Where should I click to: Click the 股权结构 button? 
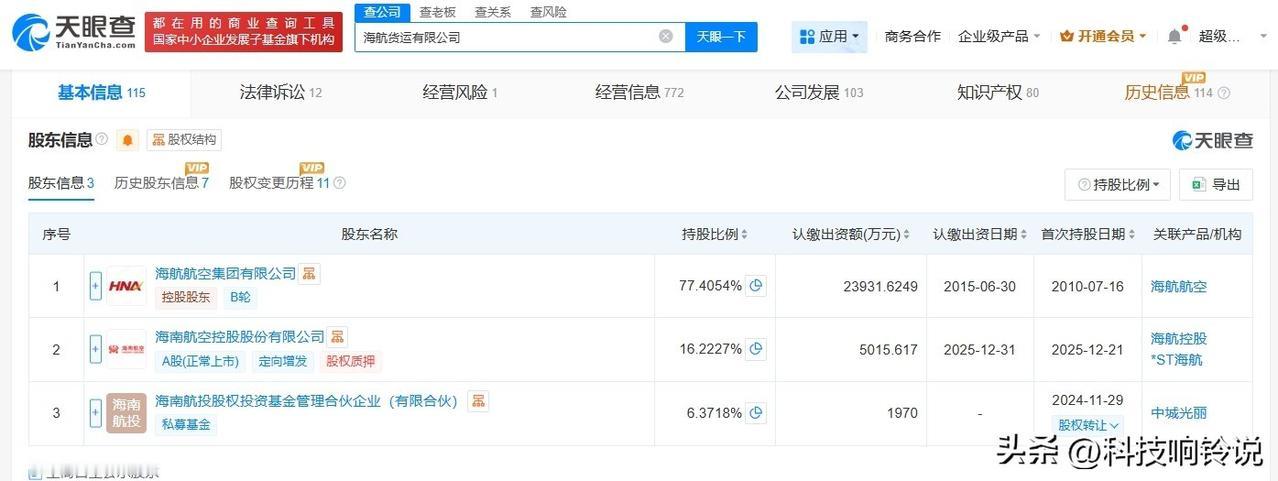coord(184,140)
